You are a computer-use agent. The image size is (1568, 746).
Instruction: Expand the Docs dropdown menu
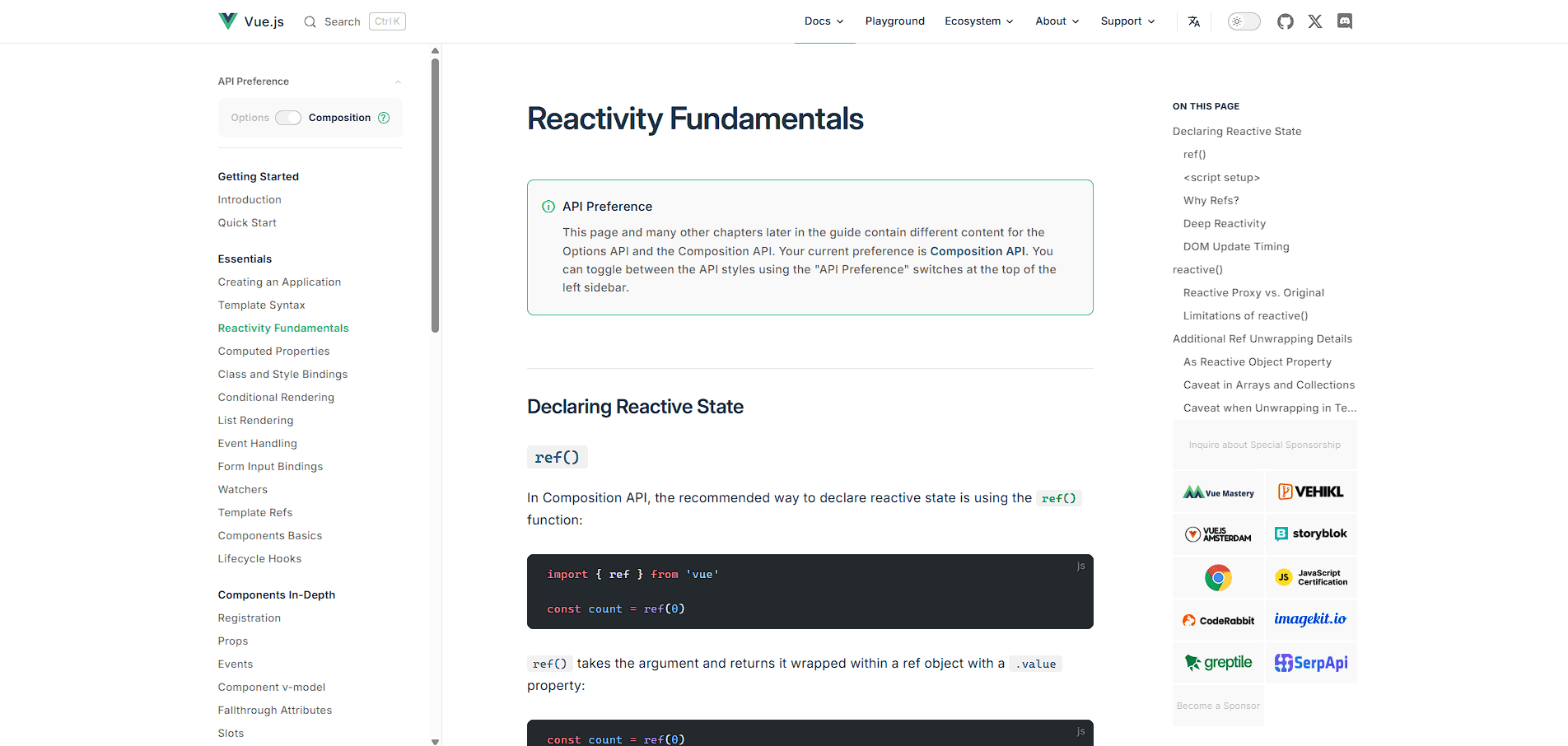click(824, 21)
